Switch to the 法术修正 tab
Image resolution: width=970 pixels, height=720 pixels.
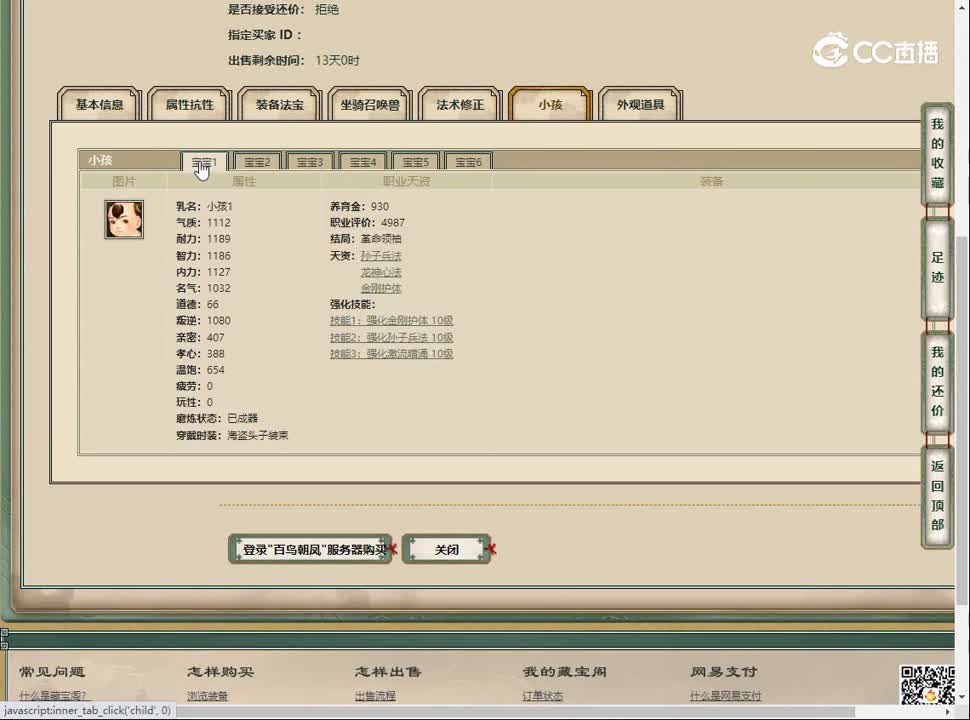click(x=460, y=105)
